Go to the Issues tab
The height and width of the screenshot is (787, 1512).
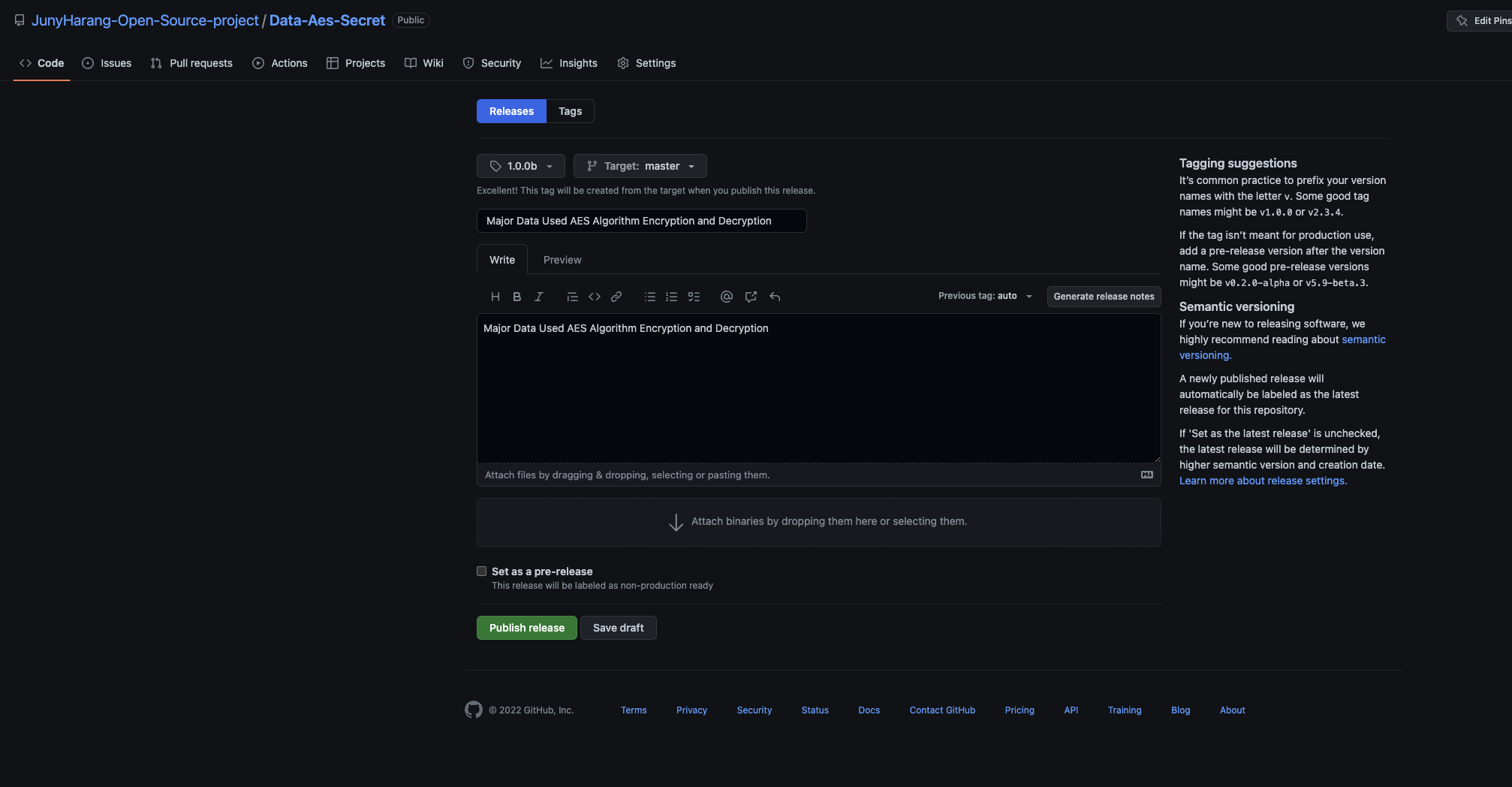tap(107, 63)
